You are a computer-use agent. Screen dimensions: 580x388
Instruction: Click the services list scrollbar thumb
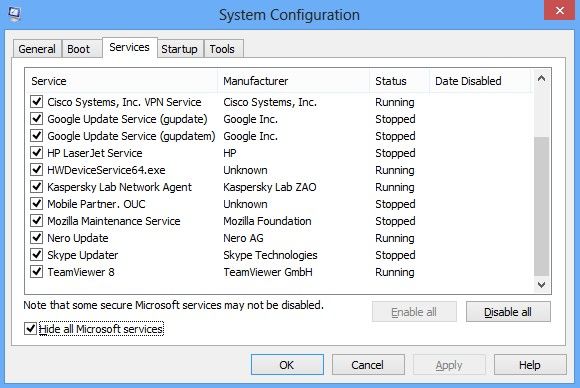click(541, 206)
